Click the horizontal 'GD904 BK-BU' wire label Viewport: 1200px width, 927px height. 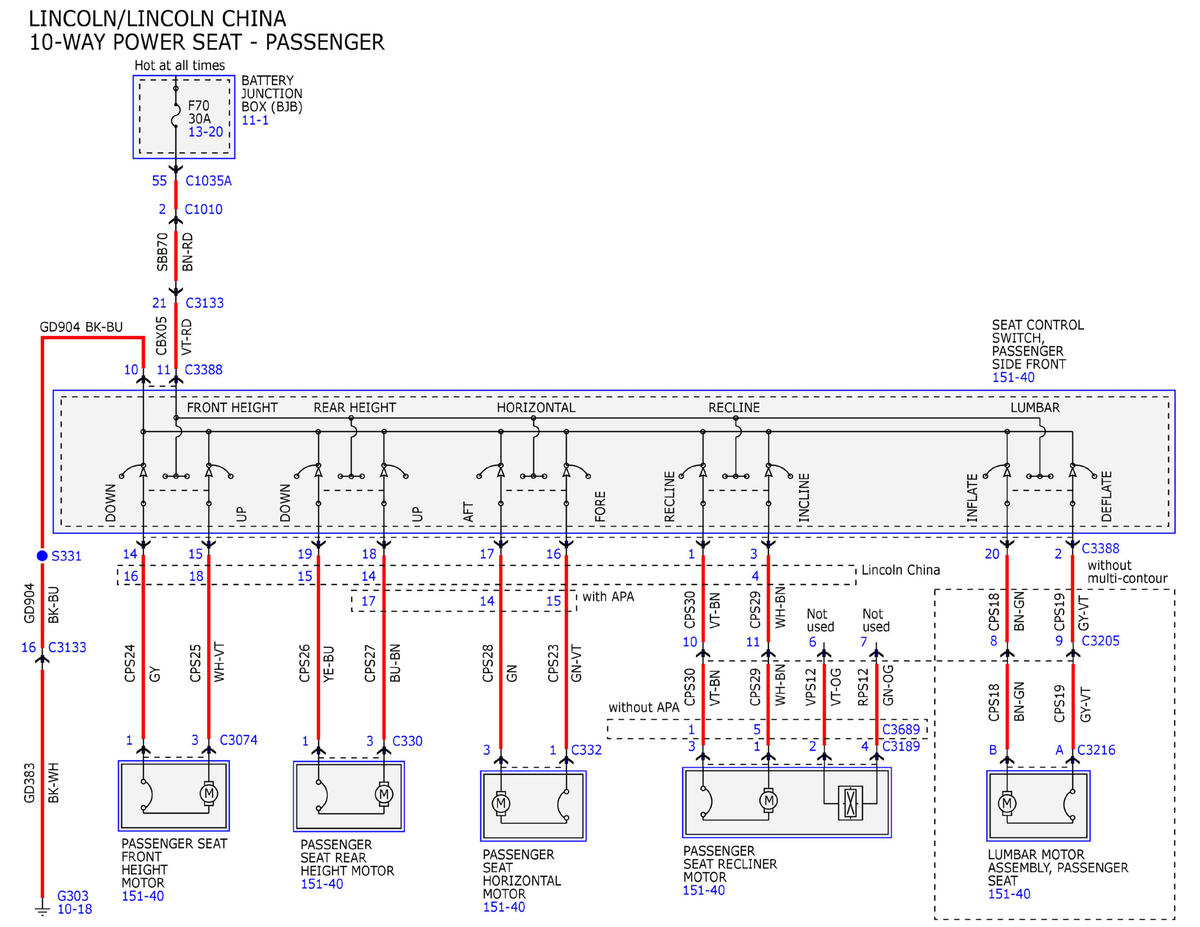[80, 326]
